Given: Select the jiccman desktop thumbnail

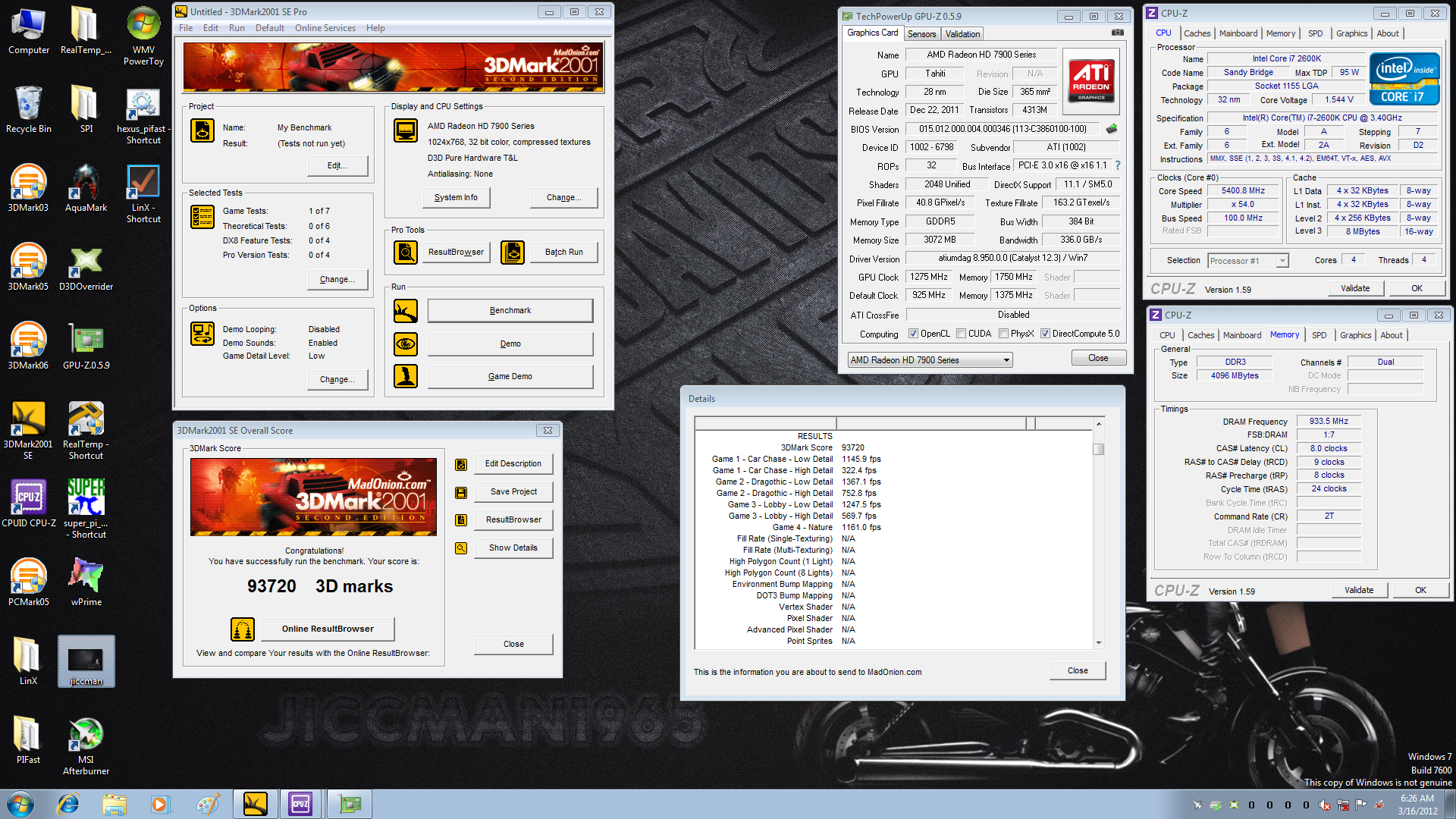Looking at the screenshot, I should click(86, 661).
